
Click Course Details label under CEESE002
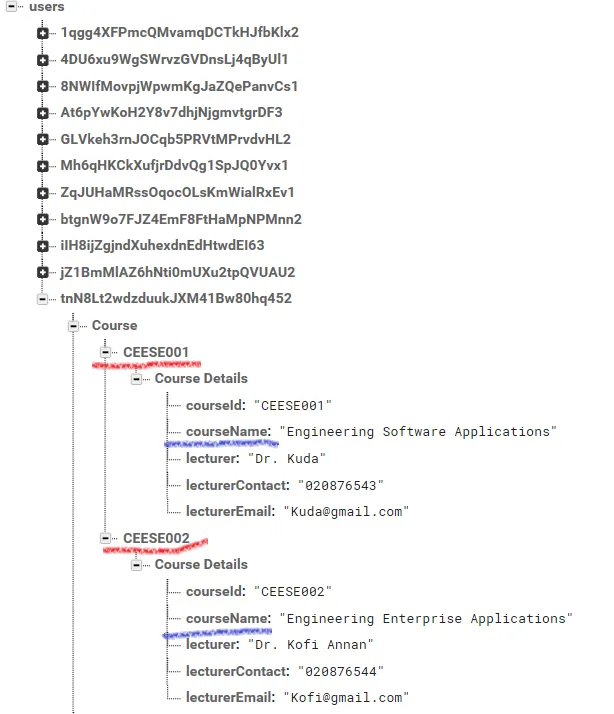tap(201, 565)
